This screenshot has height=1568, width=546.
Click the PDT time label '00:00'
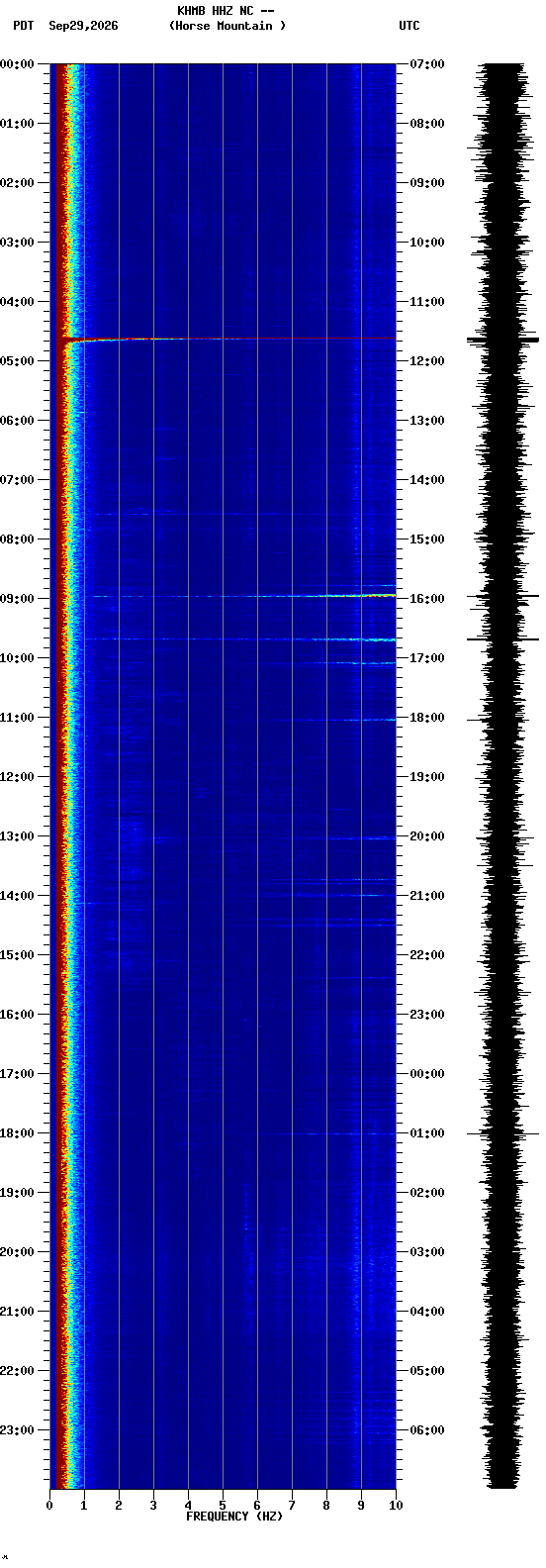point(17,64)
